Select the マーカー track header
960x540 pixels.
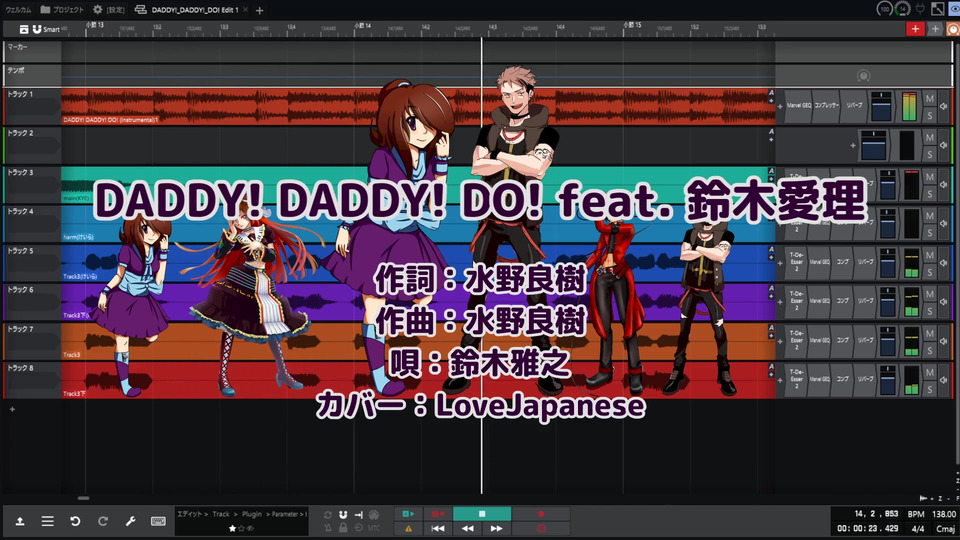[32, 51]
